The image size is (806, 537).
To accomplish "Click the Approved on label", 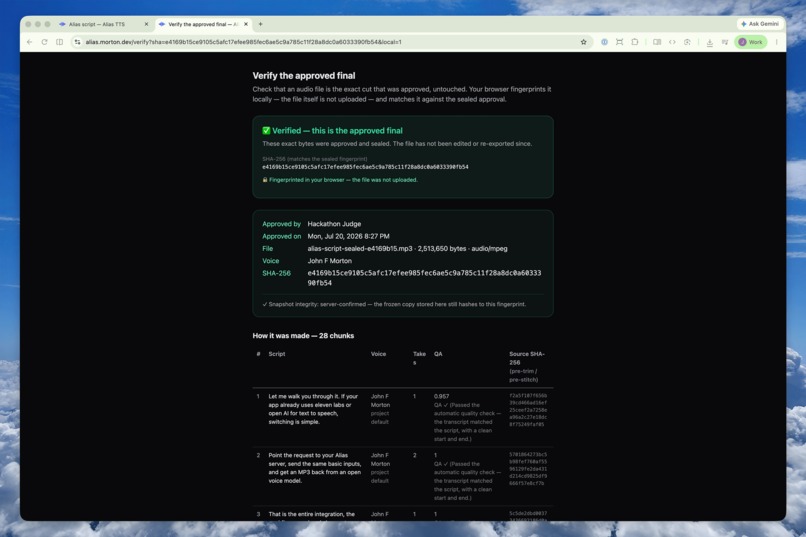I will [x=282, y=236].
